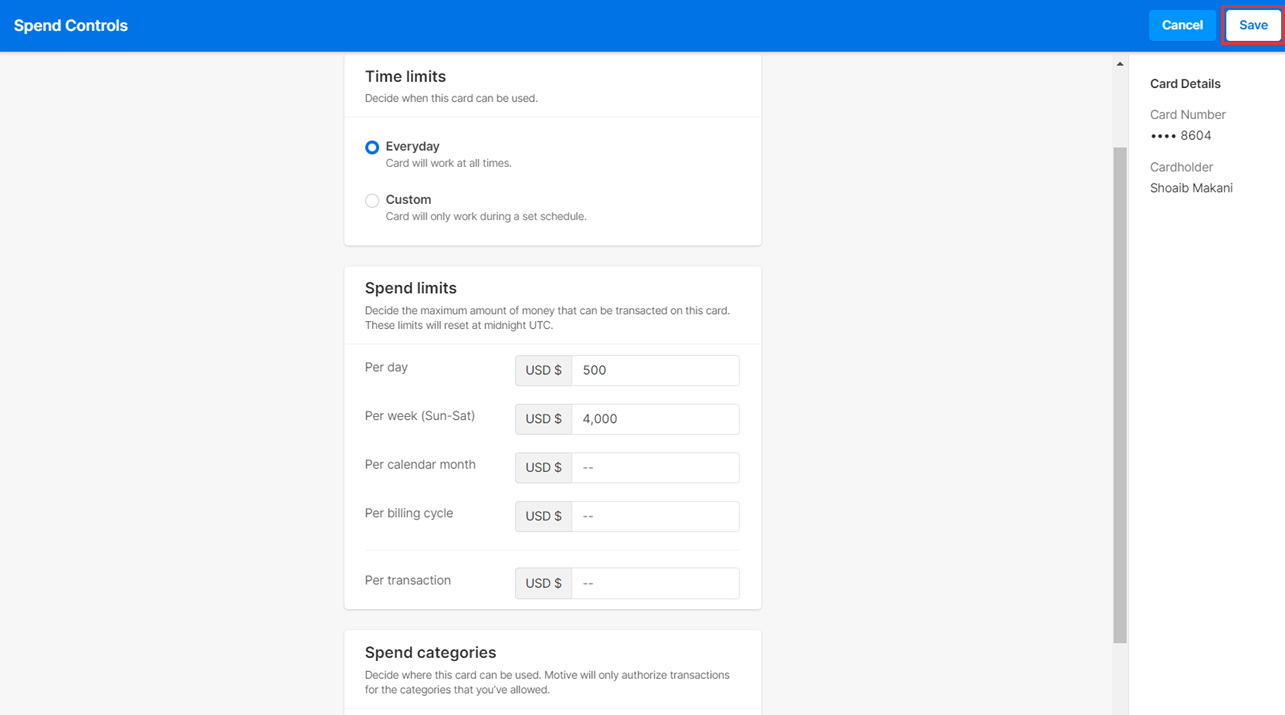Click the USD $ prefix for Per week

point(543,419)
